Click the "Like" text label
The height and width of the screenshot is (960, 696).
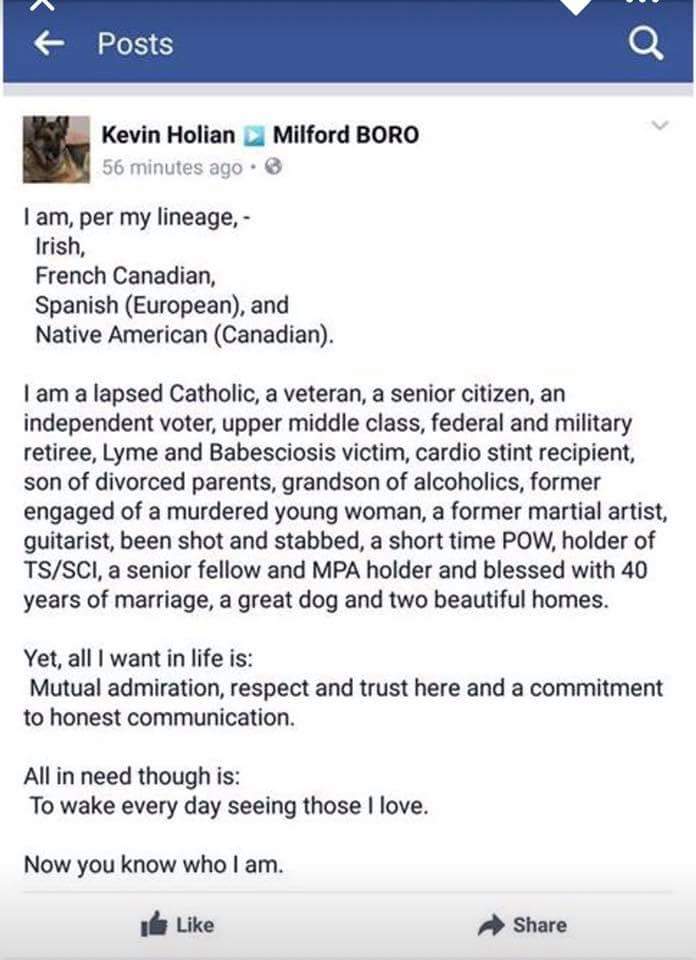click(x=195, y=925)
